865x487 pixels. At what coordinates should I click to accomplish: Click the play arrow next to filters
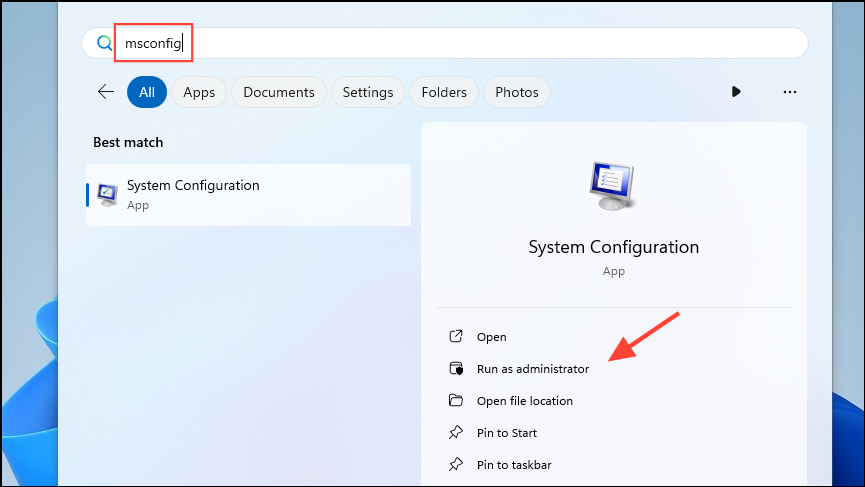736,92
